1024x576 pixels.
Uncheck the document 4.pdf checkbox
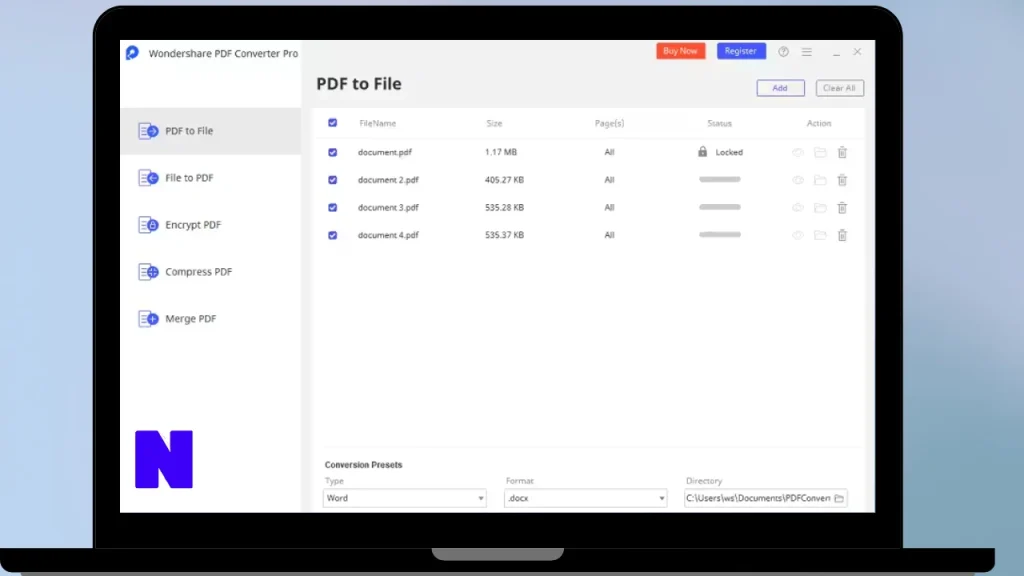click(x=332, y=235)
